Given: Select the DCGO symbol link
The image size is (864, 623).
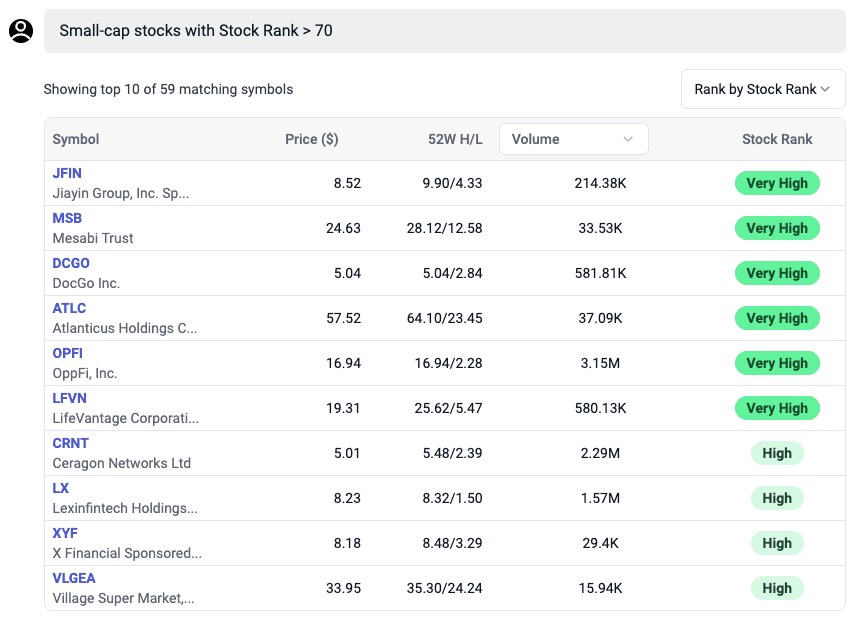Looking at the screenshot, I should tap(71, 263).
